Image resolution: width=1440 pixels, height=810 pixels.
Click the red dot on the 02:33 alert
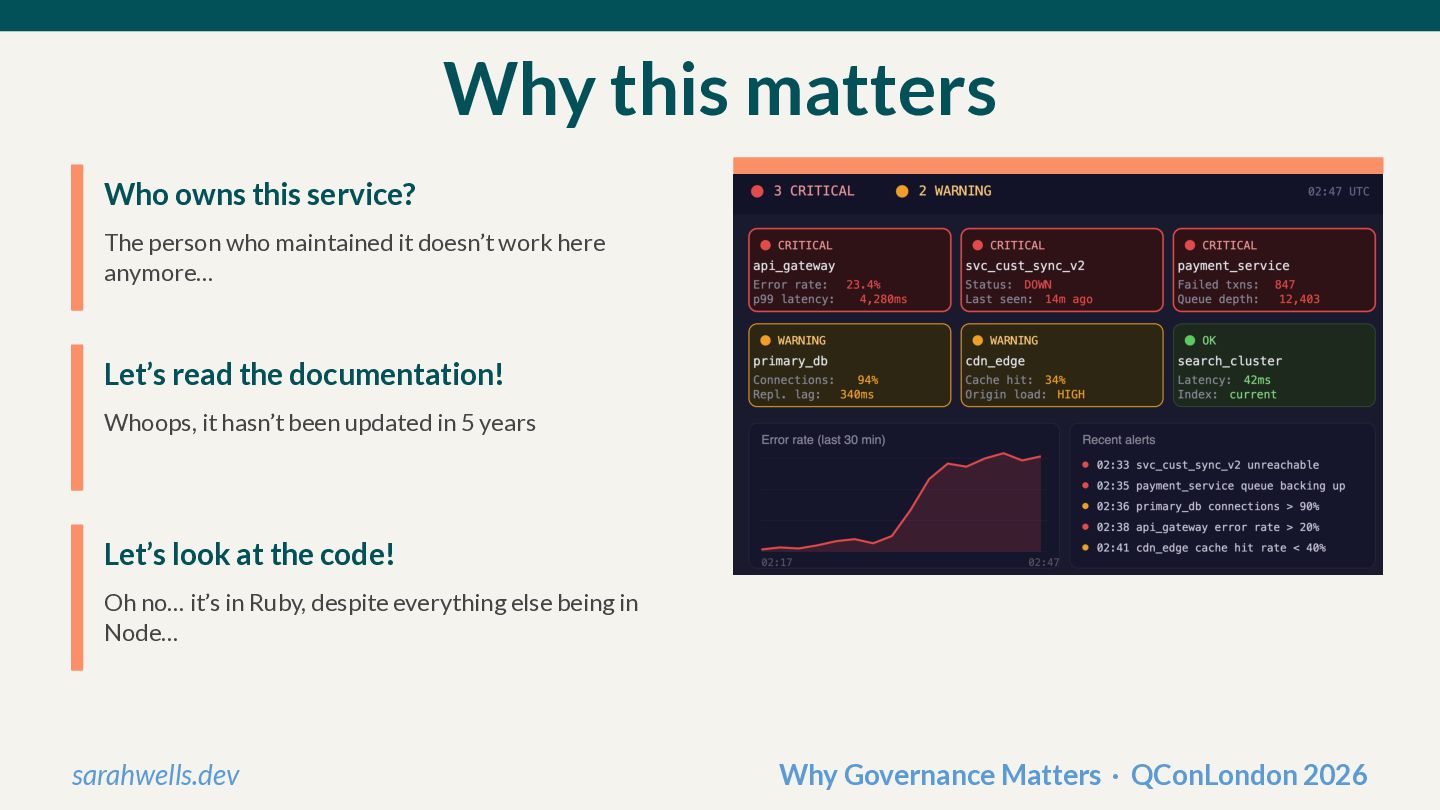coord(1086,465)
